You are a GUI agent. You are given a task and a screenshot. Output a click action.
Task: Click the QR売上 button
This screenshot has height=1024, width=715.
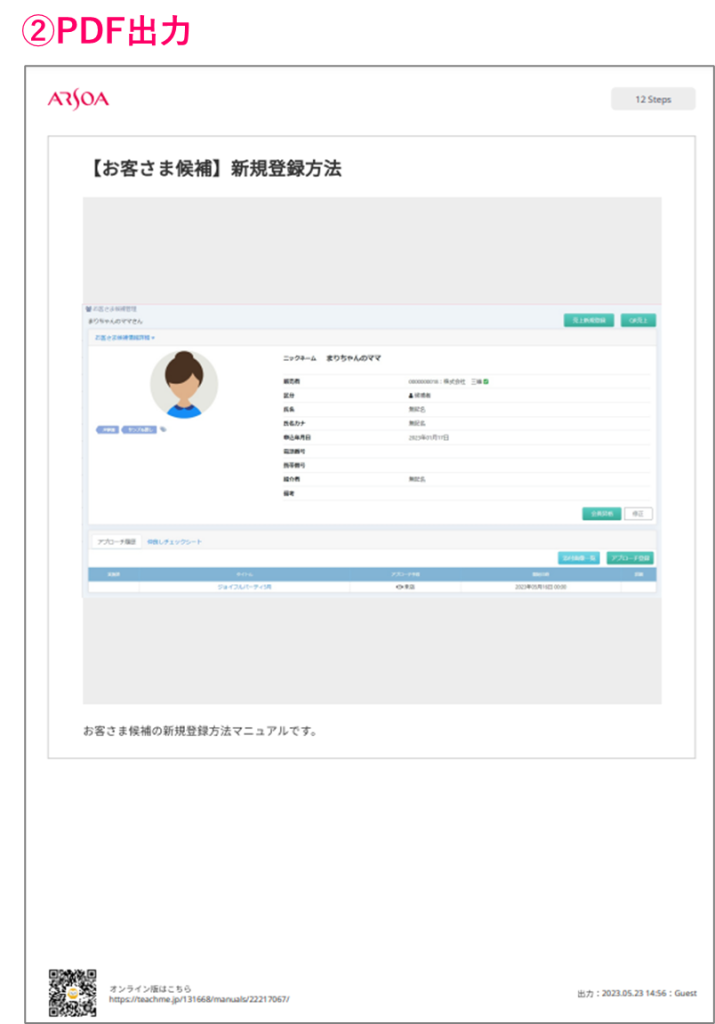coord(638,321)
